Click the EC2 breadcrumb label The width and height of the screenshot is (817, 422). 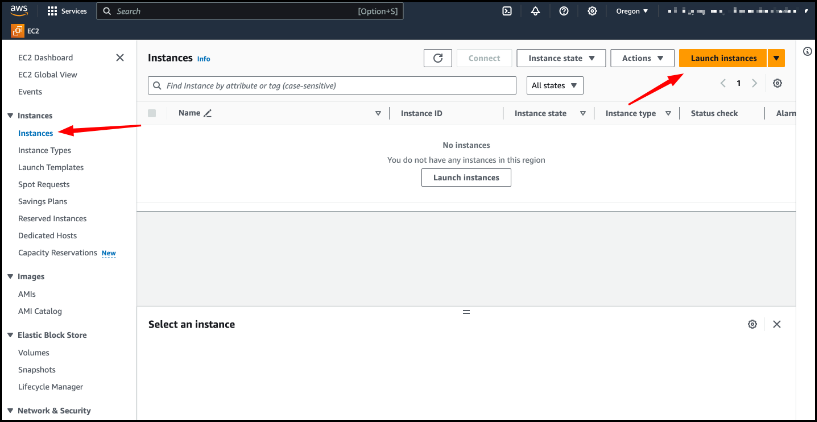(33, 31)
